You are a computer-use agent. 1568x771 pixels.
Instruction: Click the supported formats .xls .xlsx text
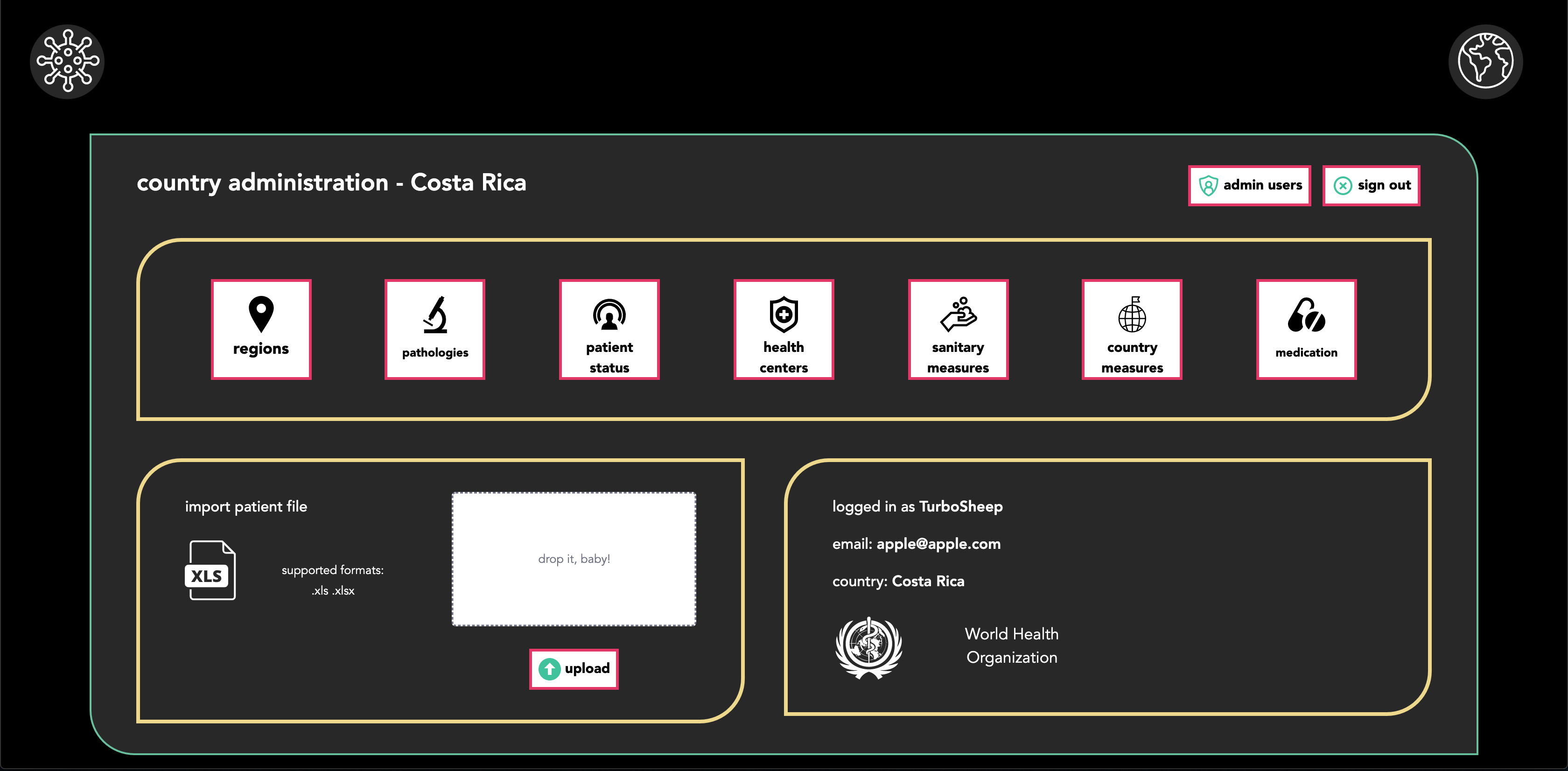point(332,580)
